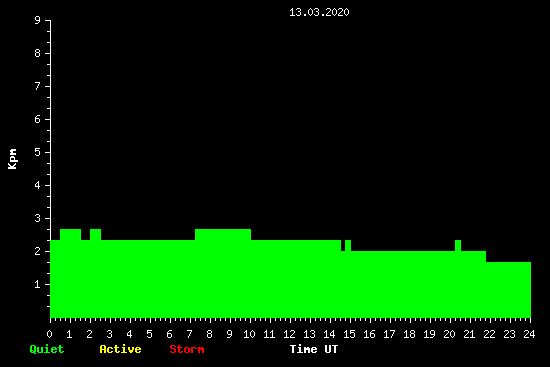
Task: Click the 9 value on Kpm axis
Action: pyautogui.click(x=38, y=20)
